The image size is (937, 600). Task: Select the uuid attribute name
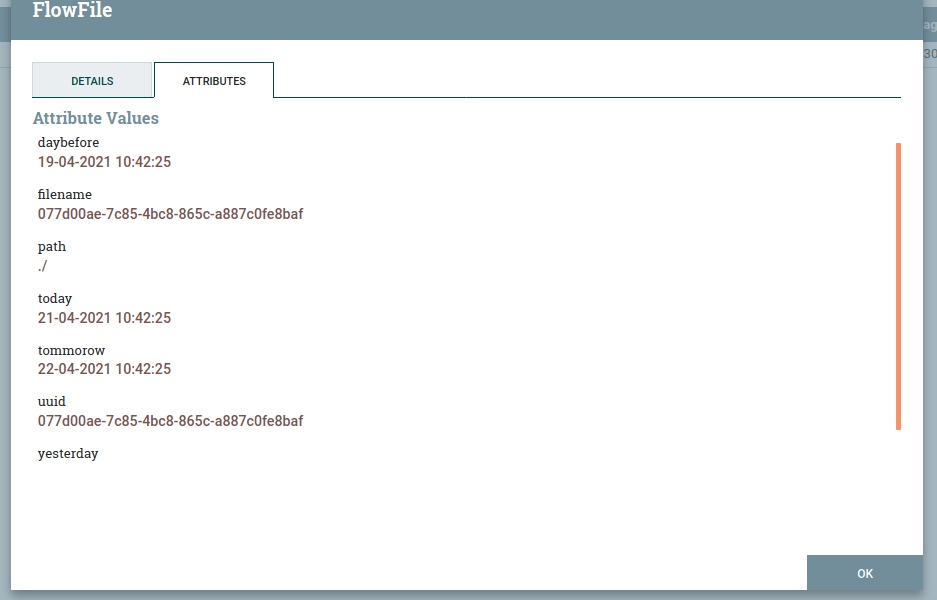[51, 402]
